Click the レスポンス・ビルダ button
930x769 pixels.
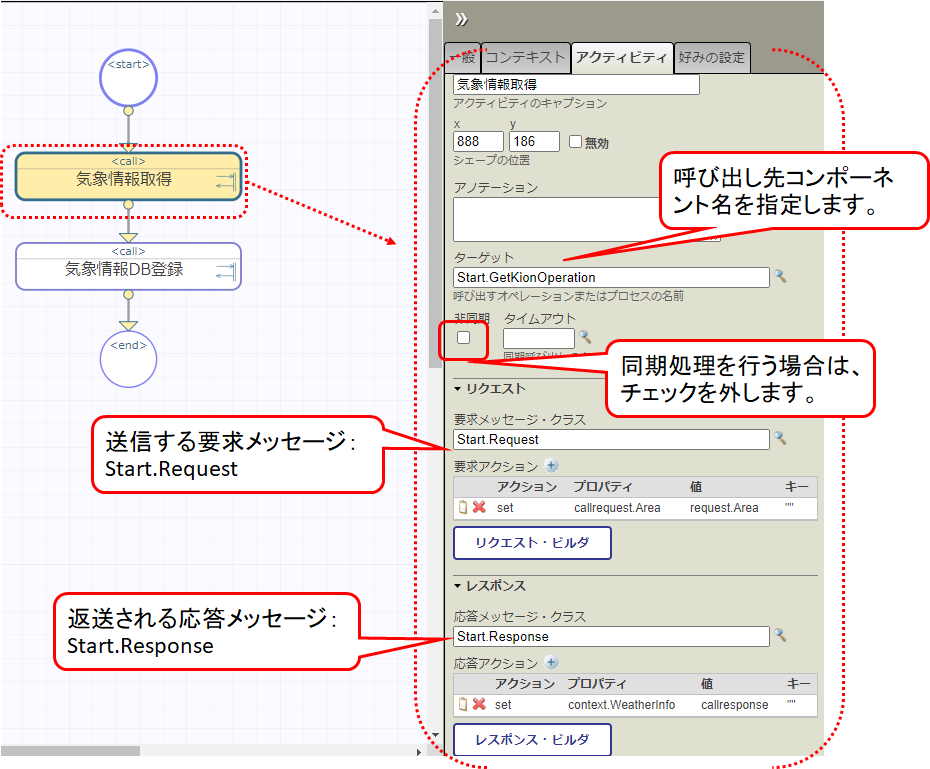[x=532, y=740]
